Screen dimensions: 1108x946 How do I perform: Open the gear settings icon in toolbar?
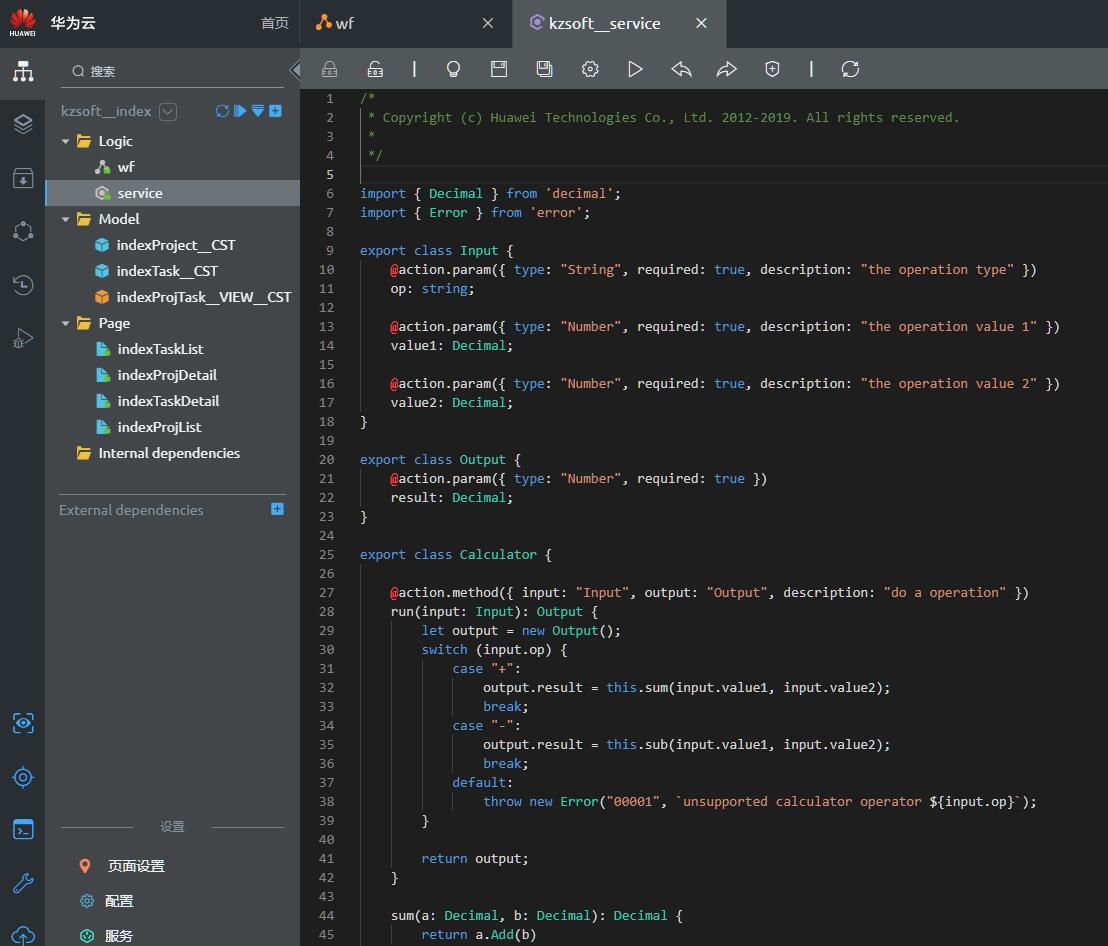click(x=590, y=69)
